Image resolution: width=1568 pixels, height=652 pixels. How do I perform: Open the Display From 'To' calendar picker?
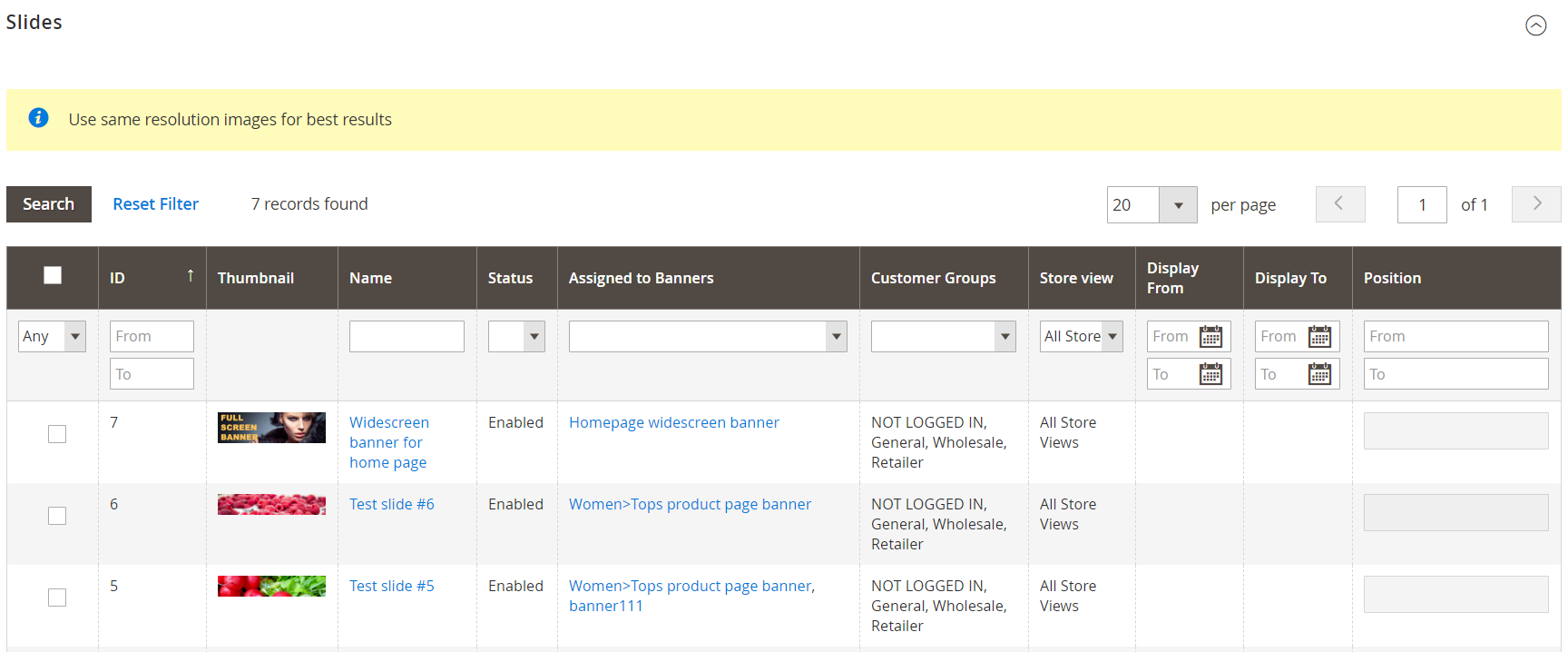coord(1210,374)
